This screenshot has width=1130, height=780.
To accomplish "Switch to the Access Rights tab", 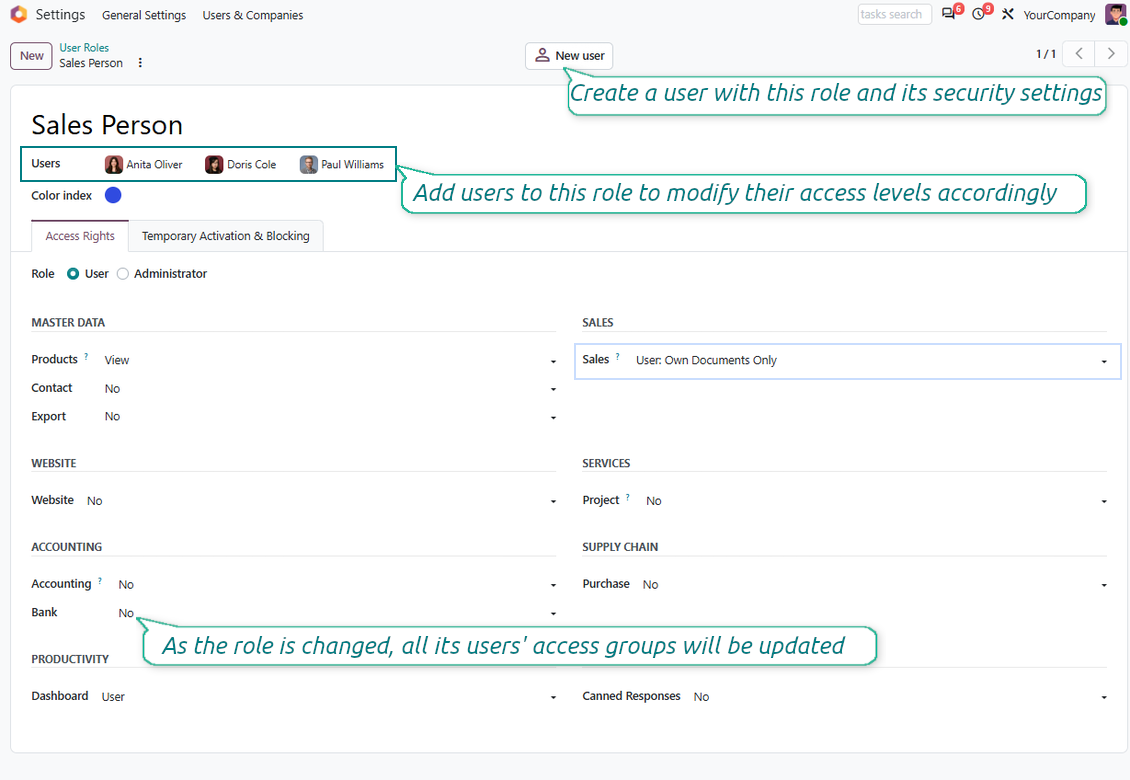I will [80, 236].
